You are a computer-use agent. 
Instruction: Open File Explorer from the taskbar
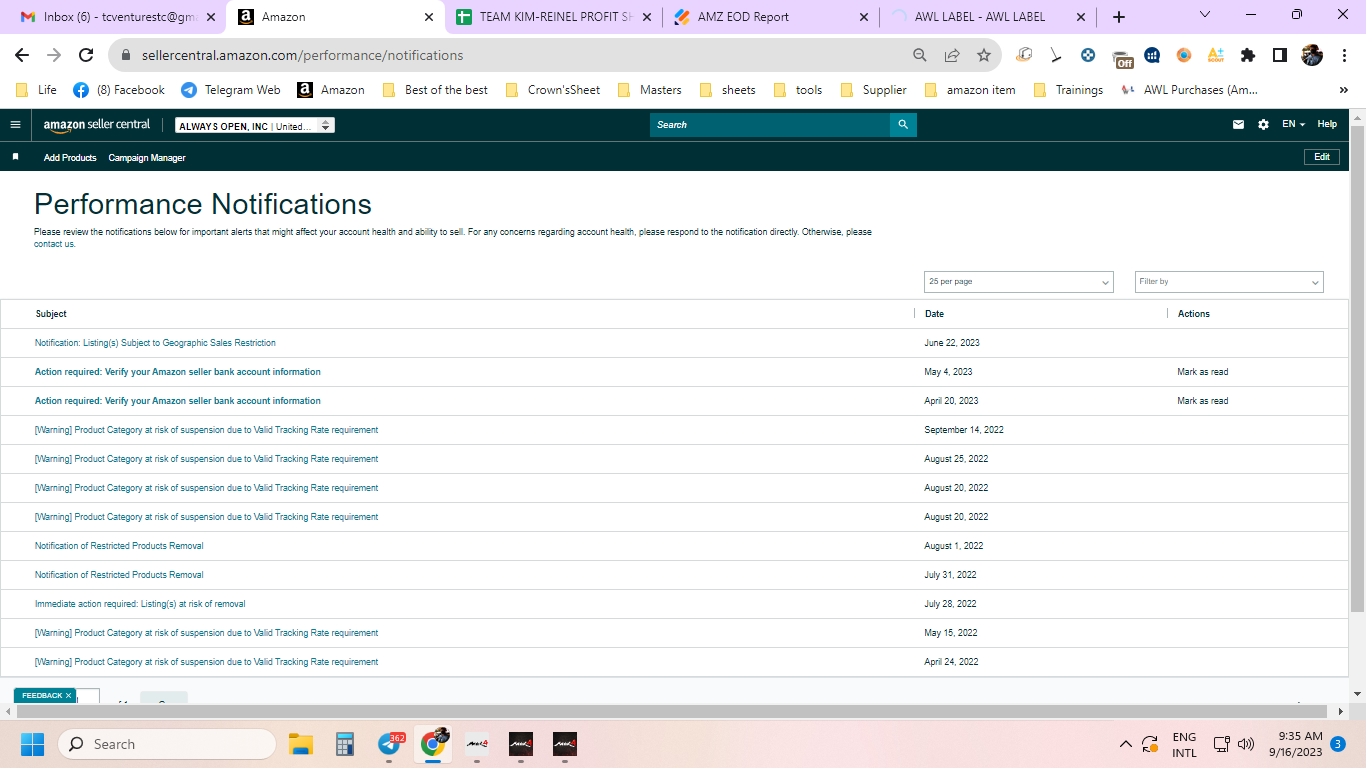[301, 744]
